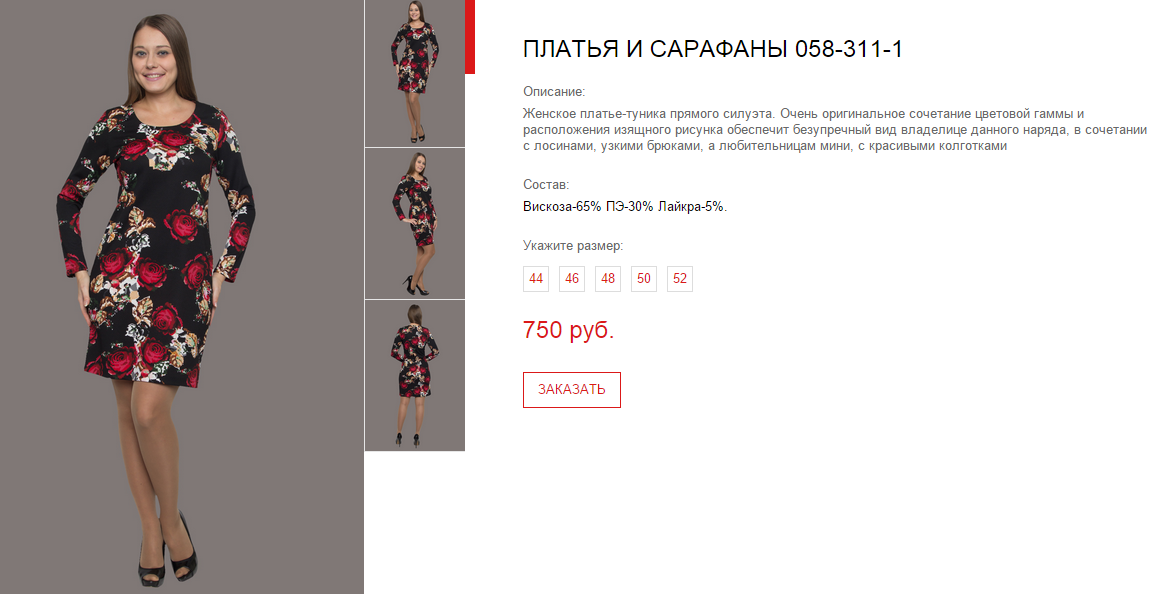The image size is (1149, 594).
Task: Click the Состав label
Action: click(x=546, y=185)
